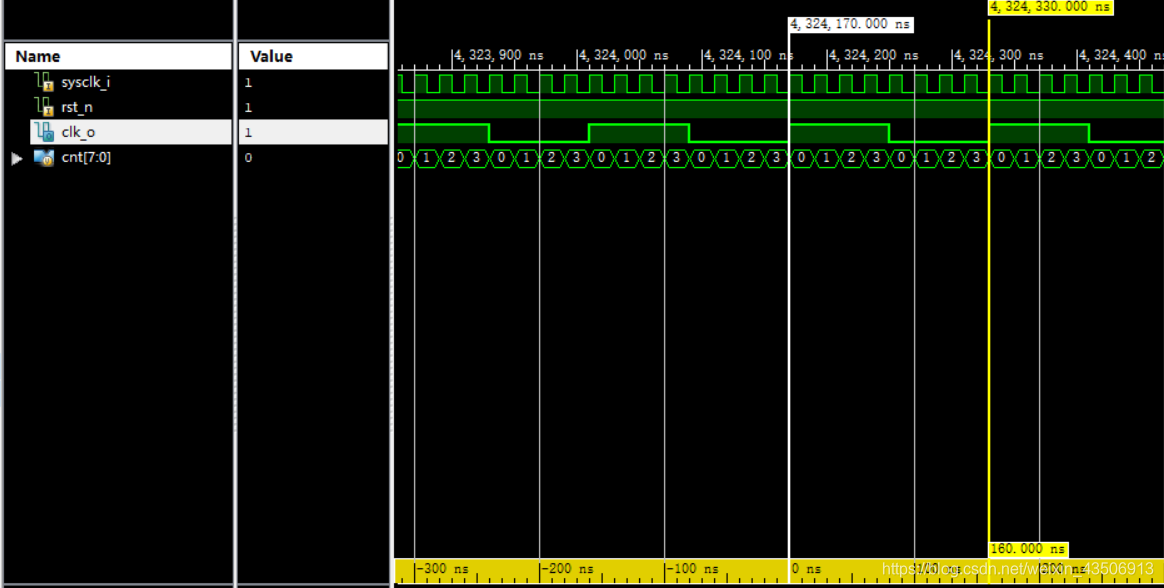Click the 4,324,100 ns time ruler tick
Viewport: 1164px width, 588px height.
[x=748, y=55]
